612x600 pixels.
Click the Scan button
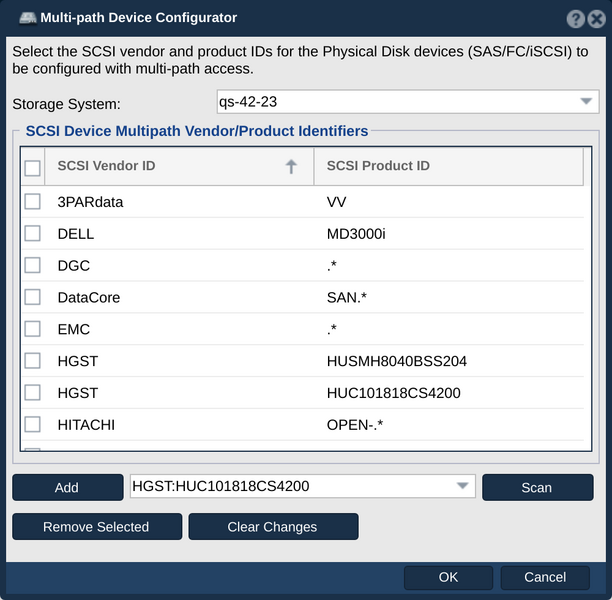click(x=537, y=488)
